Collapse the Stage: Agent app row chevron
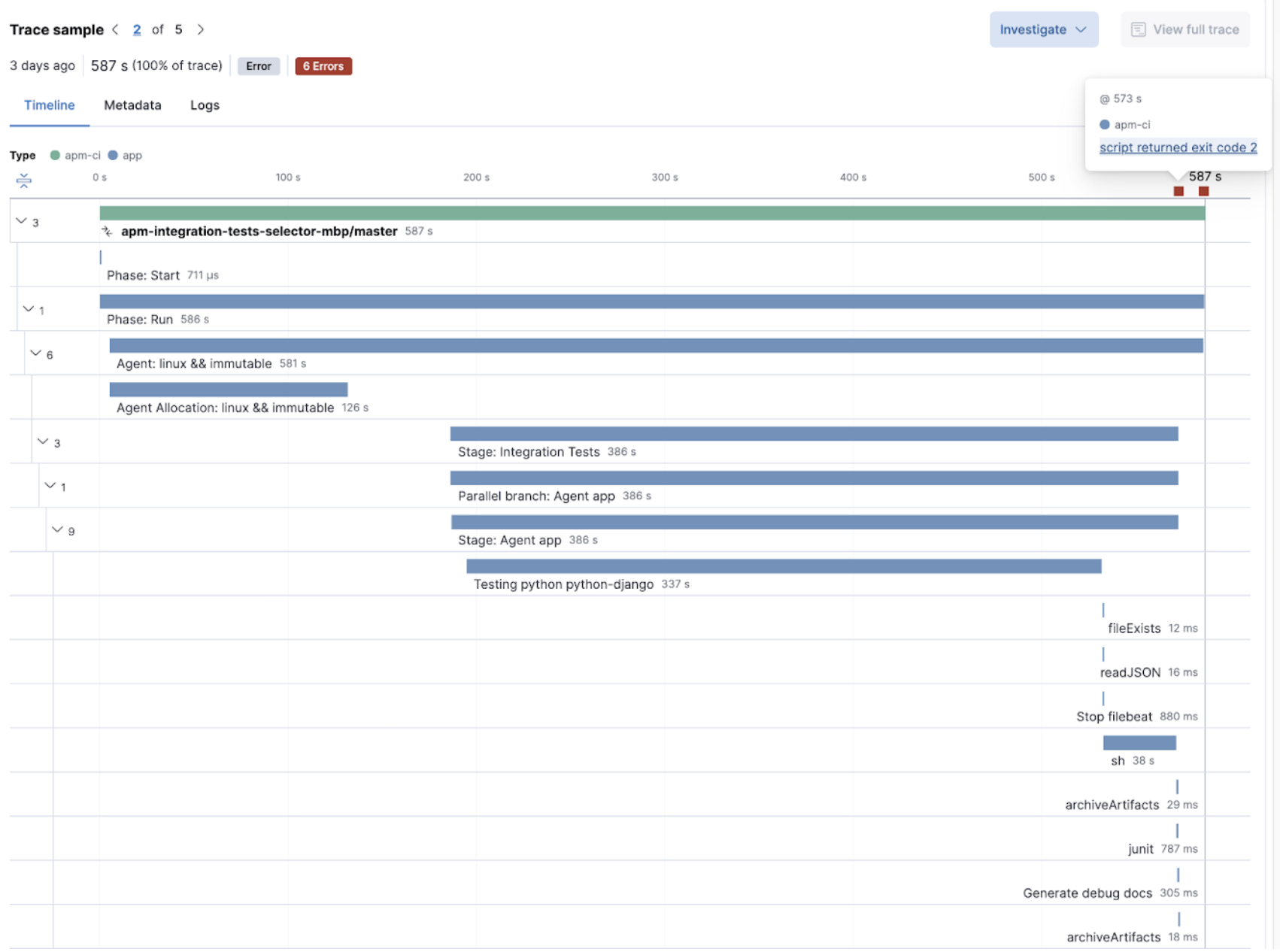This screenshot has width=1280, height=952. tap(59, 528)
